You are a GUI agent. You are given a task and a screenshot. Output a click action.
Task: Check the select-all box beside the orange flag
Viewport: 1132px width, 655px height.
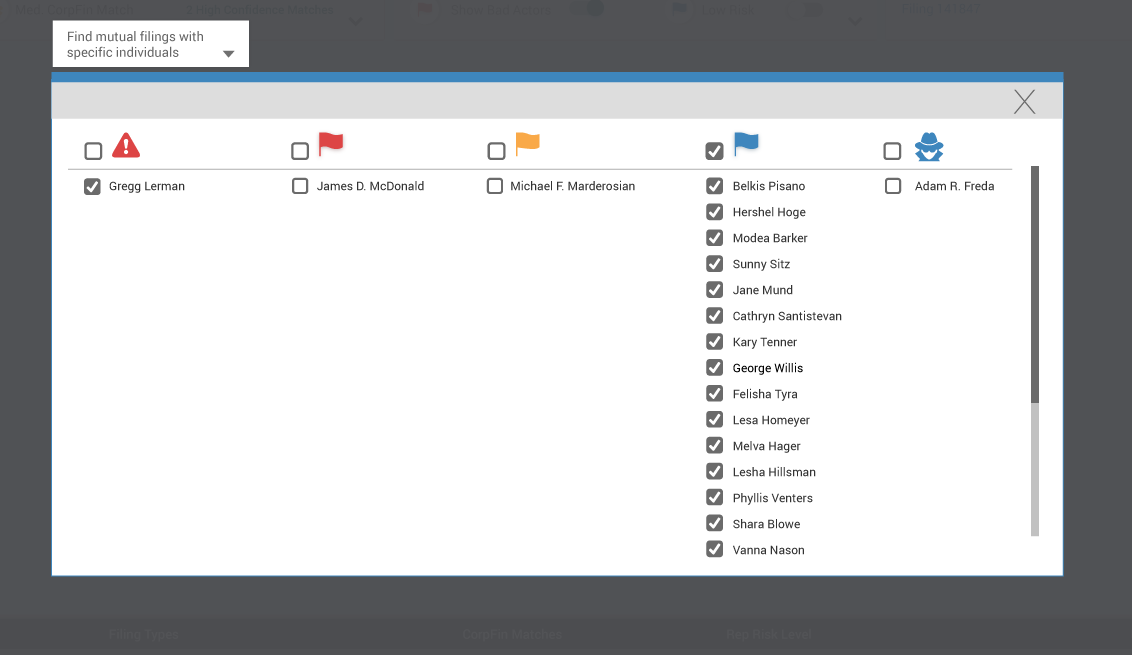pos(496,151)
